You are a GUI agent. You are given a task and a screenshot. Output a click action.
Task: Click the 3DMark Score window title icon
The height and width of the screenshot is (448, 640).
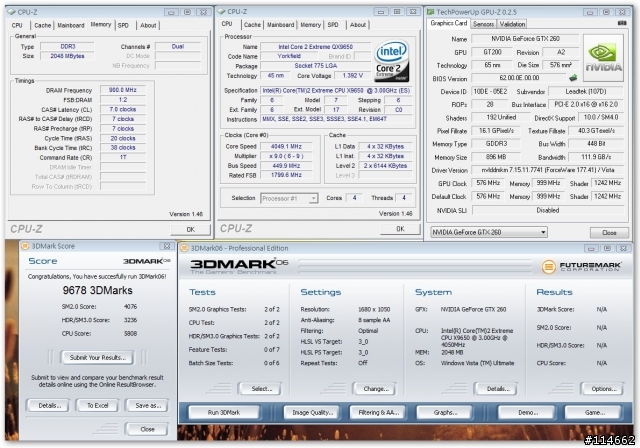[25, 246]
